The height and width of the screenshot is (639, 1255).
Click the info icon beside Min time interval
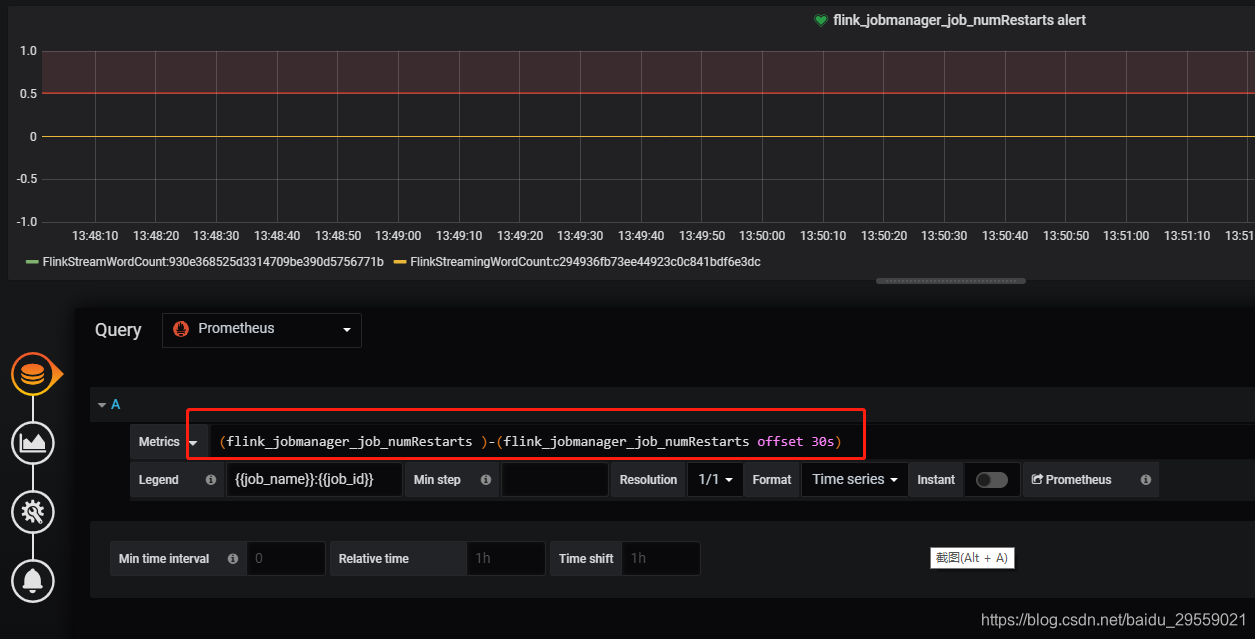pos(235,558)
